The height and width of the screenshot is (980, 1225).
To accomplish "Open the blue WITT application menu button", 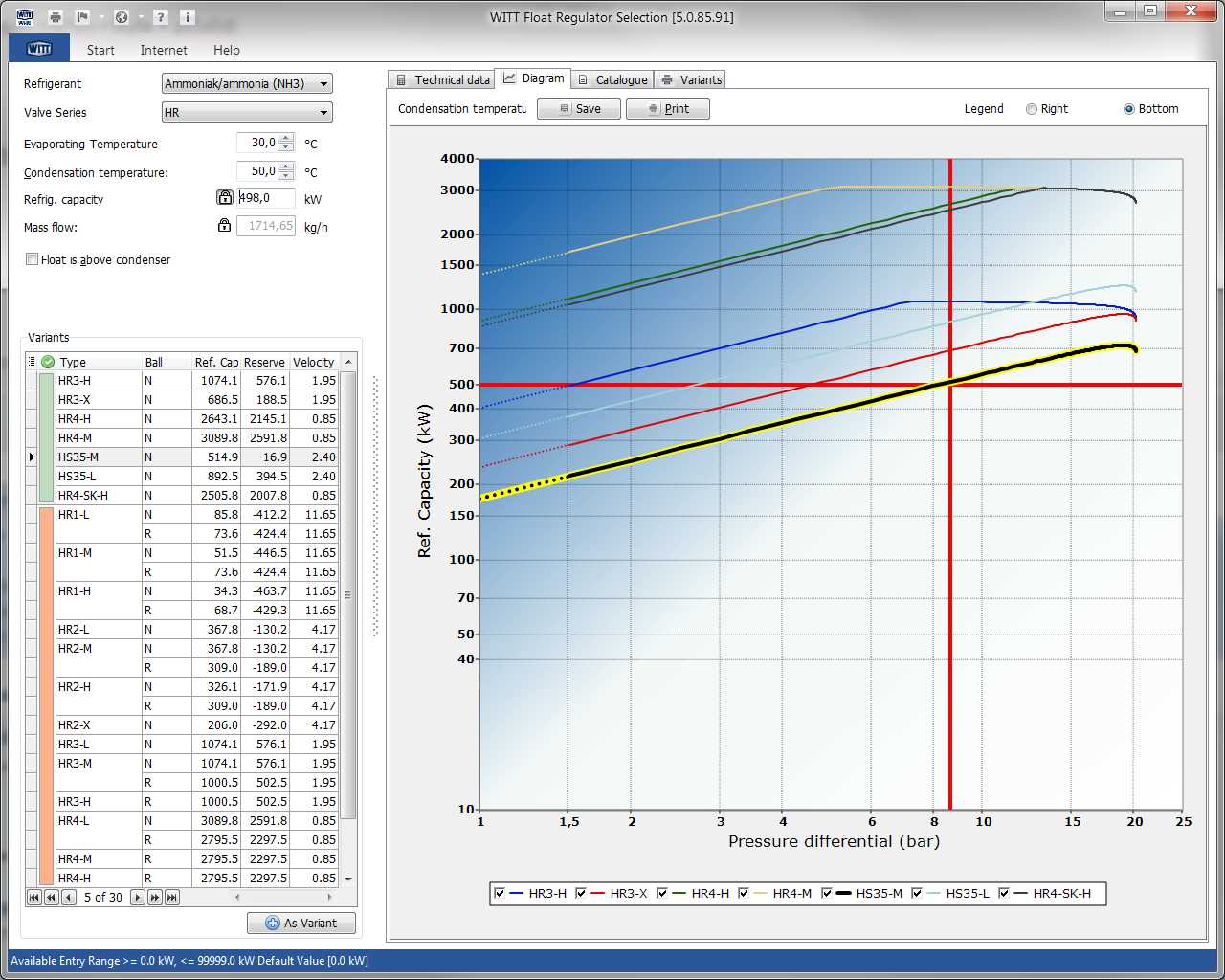I will pyautogui.click(x=39, y=49).
